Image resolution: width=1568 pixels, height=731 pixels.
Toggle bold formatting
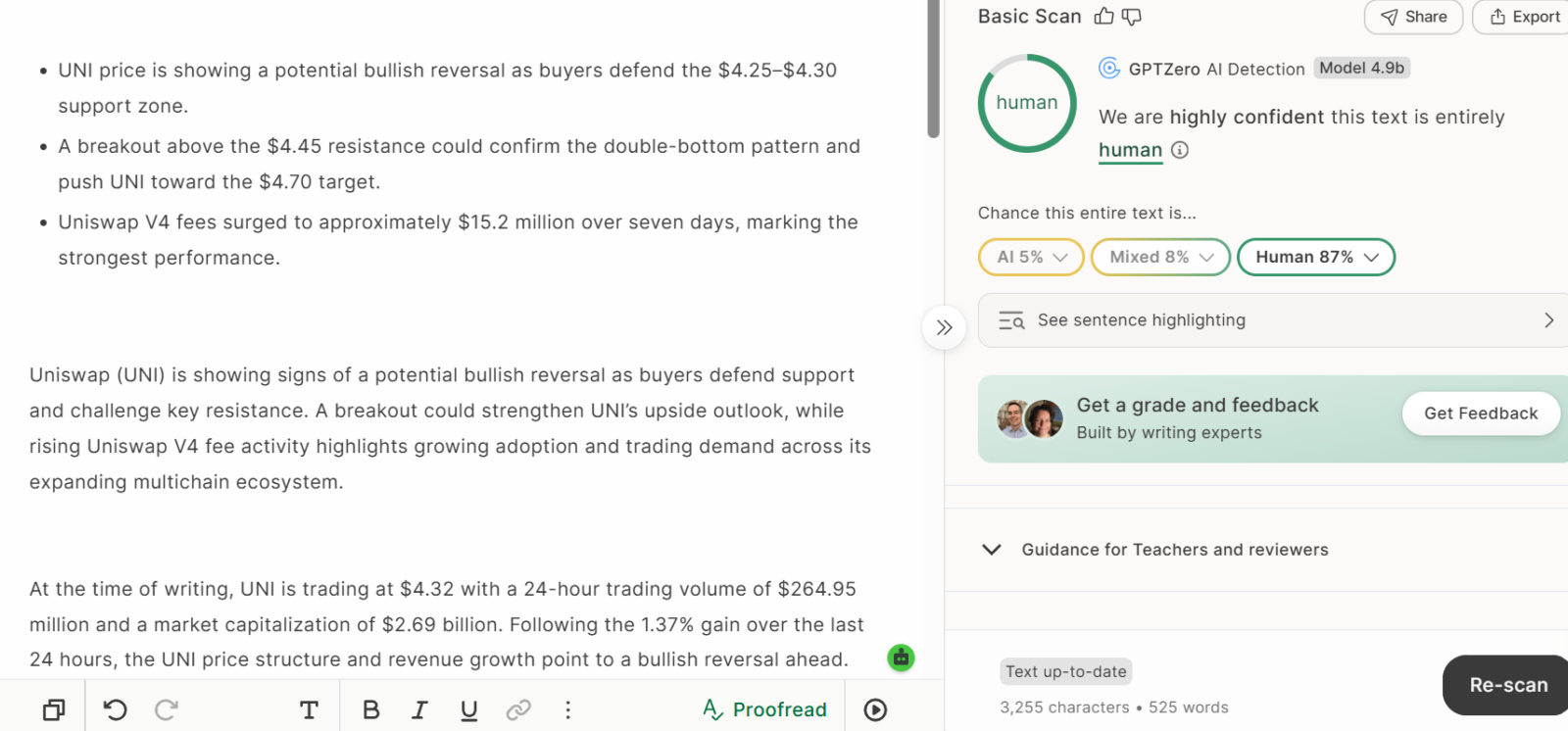pos(370,709)
